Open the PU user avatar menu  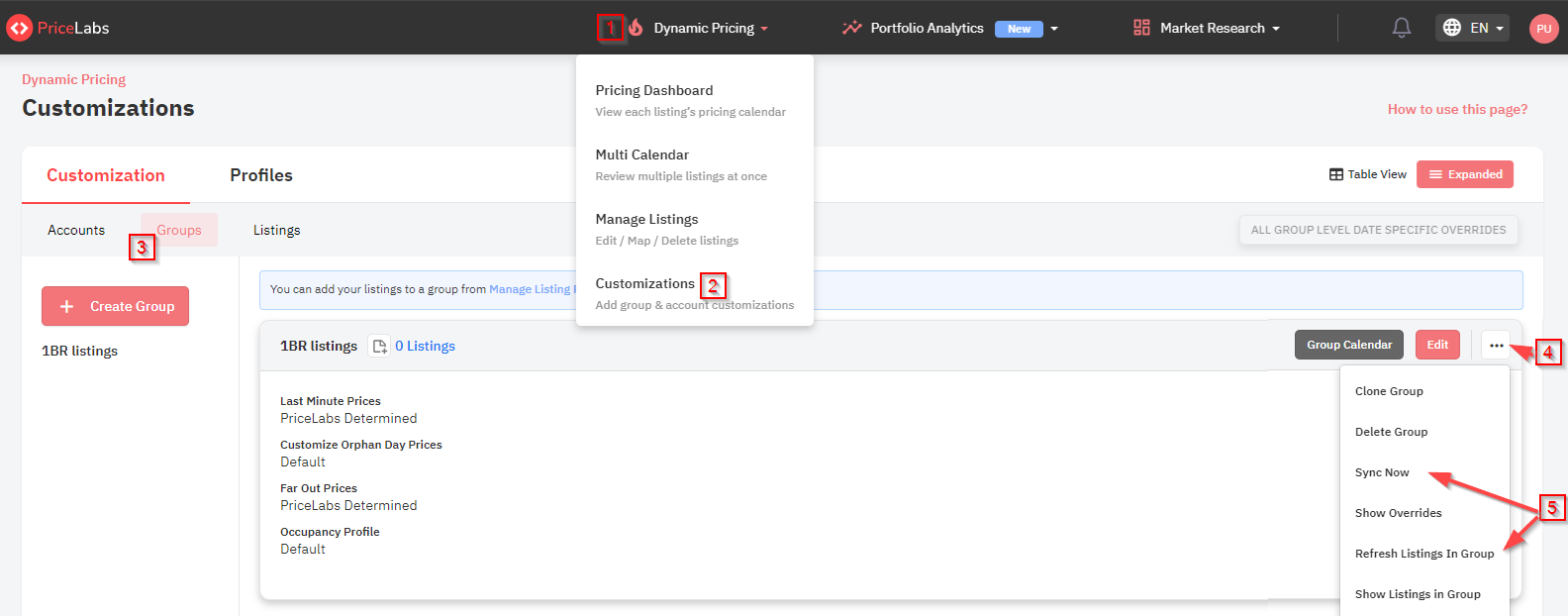pyautogui.click(x=1543, y=29)
